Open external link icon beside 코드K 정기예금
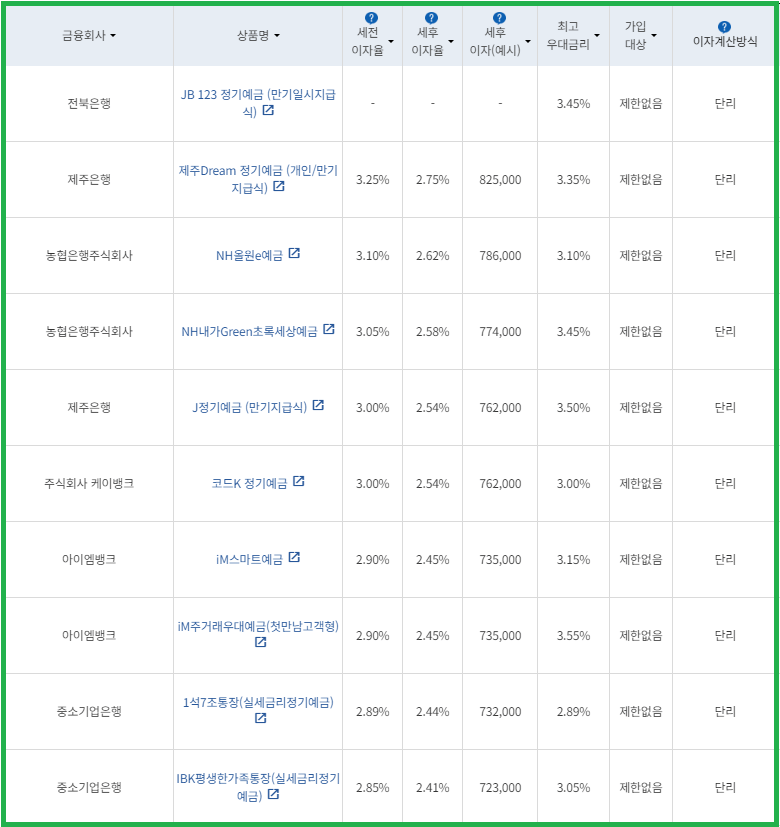The image size is (780, 827). click(x=298, y=482)
